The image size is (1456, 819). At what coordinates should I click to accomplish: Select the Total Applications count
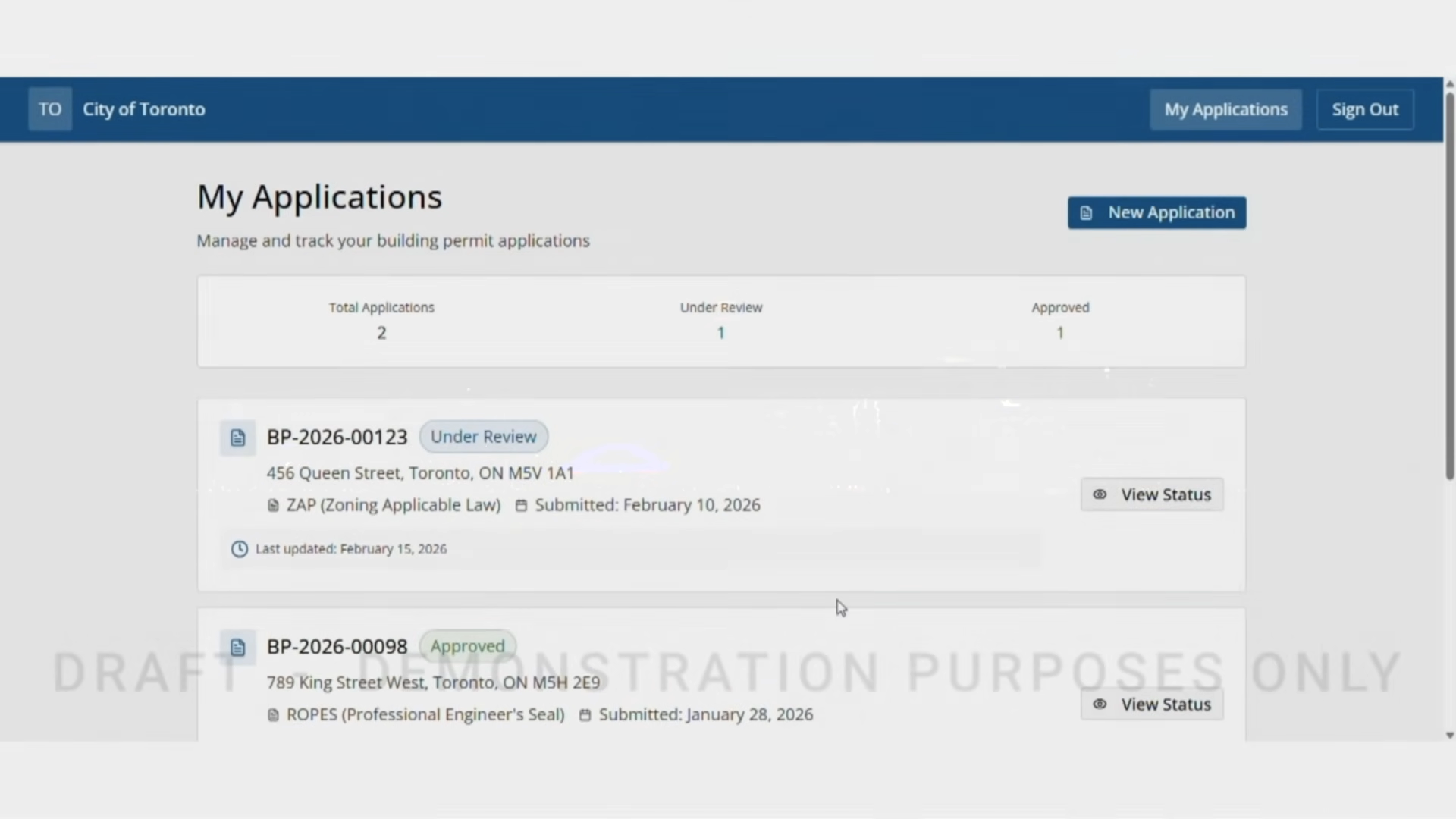point(381,333)
